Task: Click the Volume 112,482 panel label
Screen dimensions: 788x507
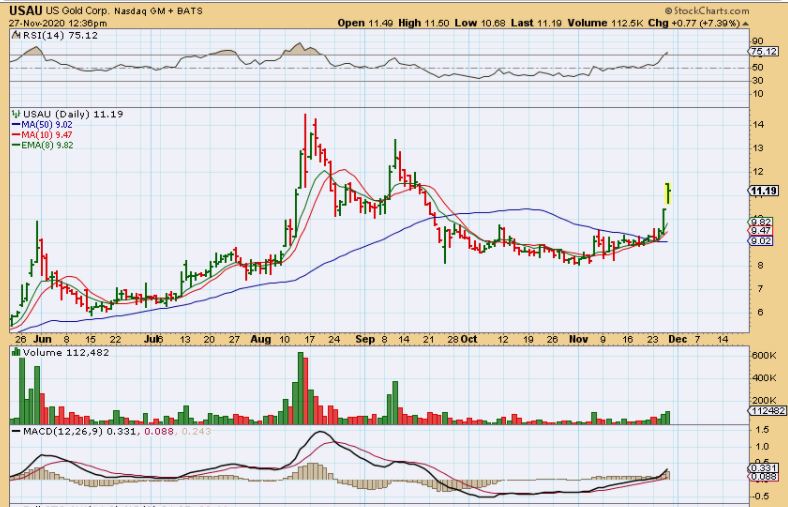Action: (x=66, y=353)
